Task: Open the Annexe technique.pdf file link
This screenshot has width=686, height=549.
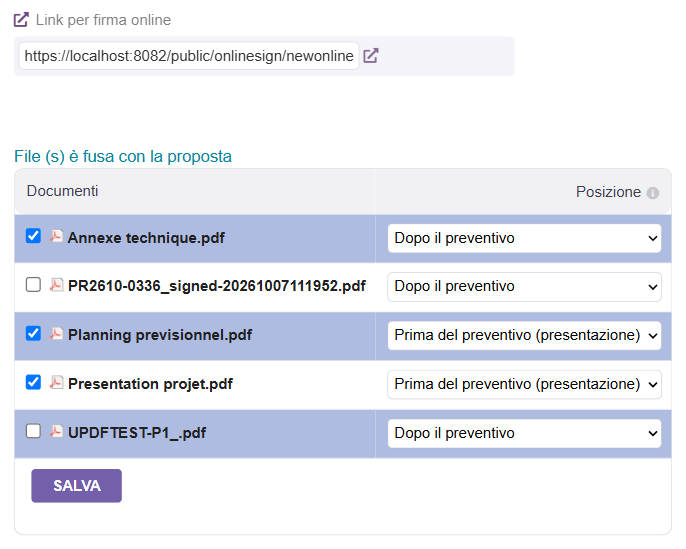Action: [146, 238]
